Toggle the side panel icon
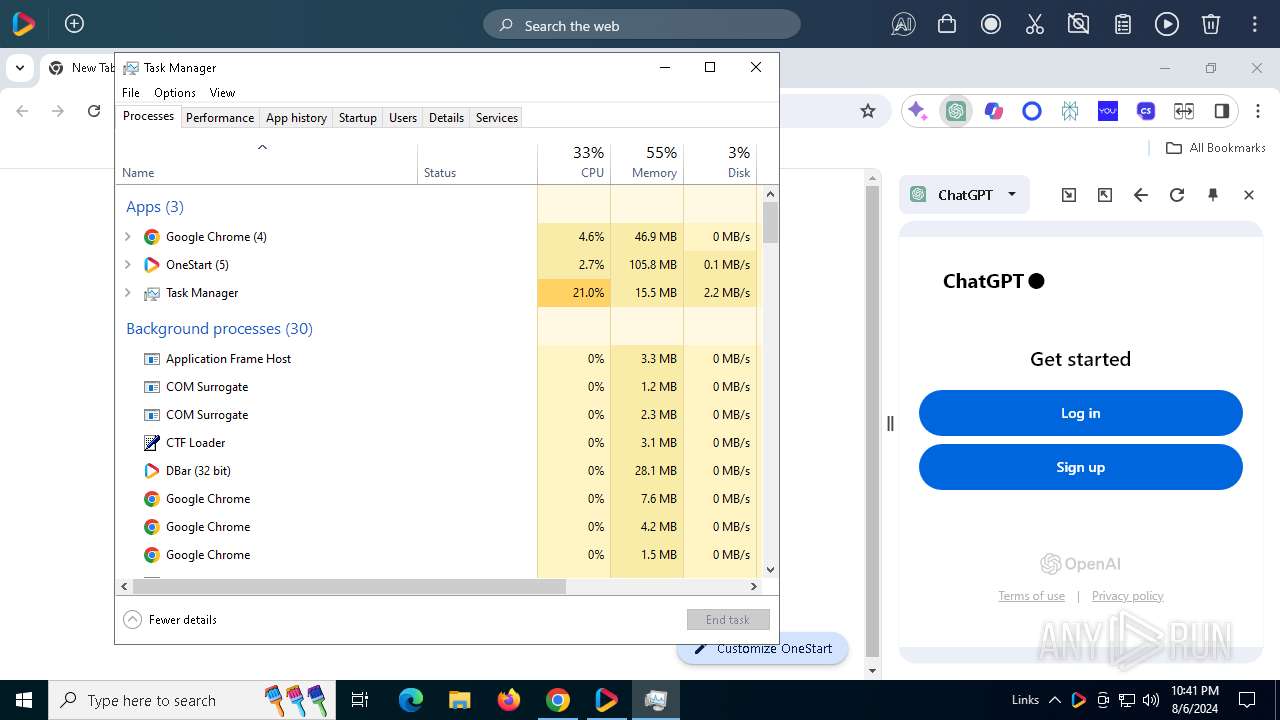This screenshot has height=720, width=1280. point(1222,111)
